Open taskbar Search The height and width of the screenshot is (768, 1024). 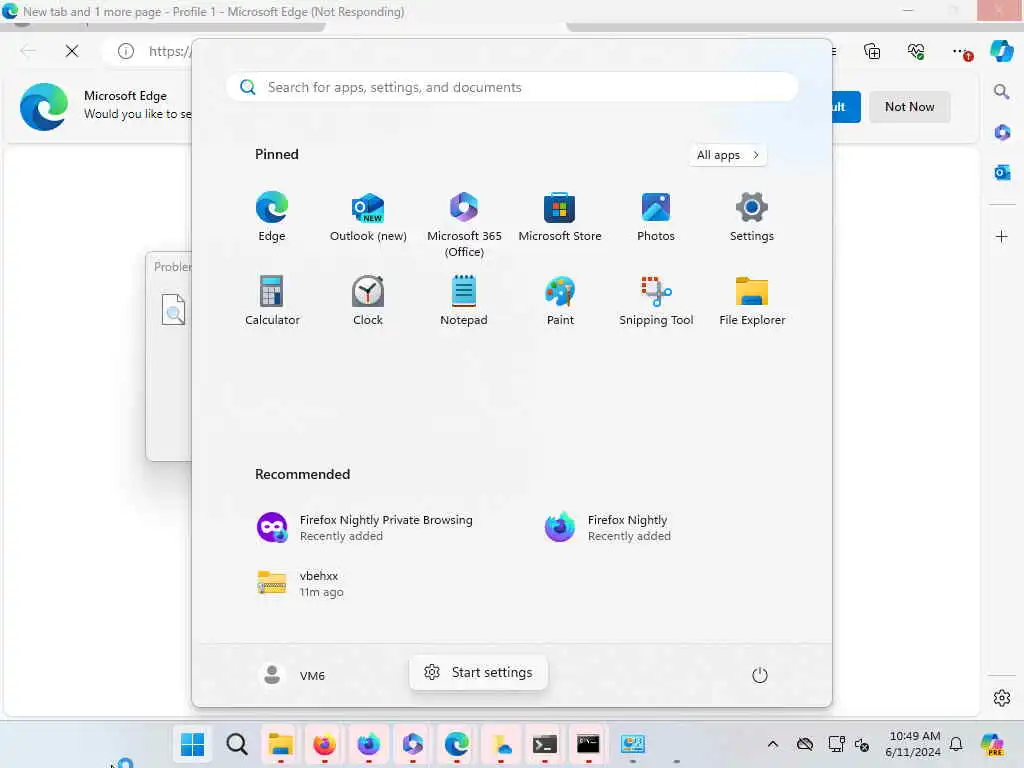(236, 744)
